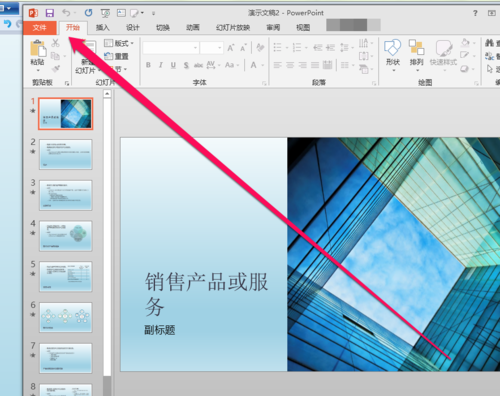The image size is (500, 396).
Task: Select slide 4 thumbnail
Action: tap(66, 236)
